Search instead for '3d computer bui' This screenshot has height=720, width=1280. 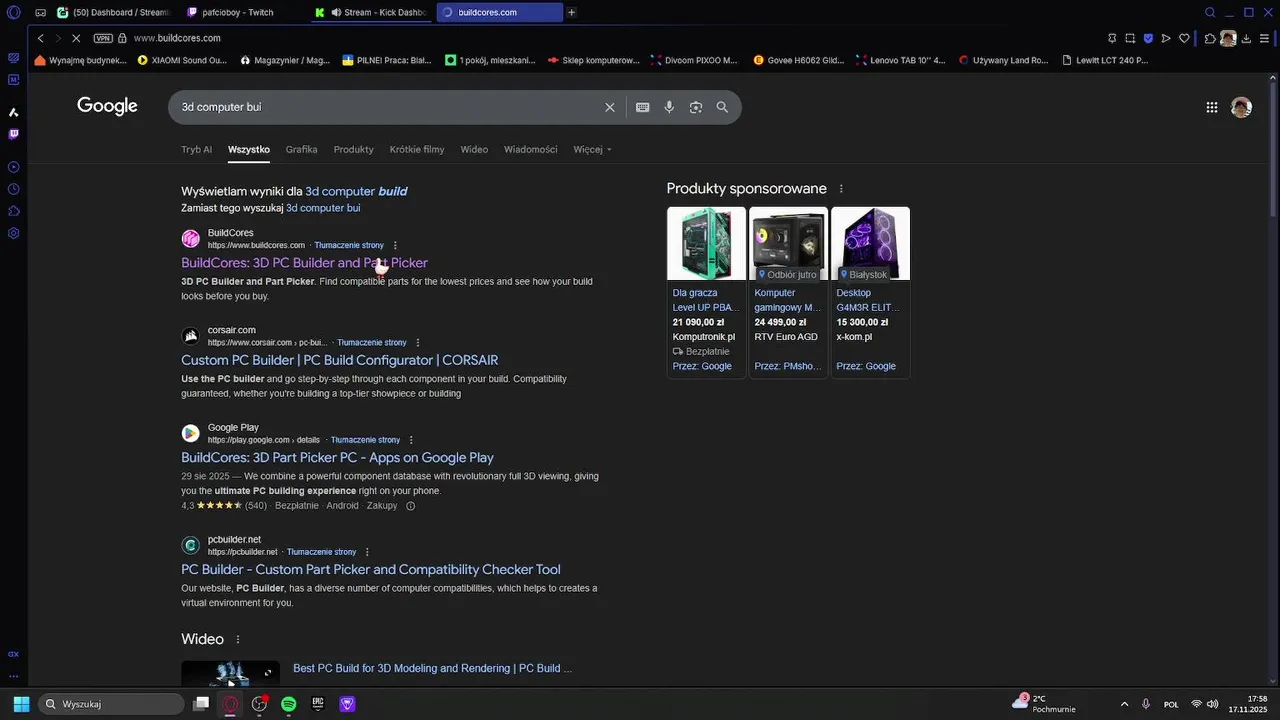point(323,208)
